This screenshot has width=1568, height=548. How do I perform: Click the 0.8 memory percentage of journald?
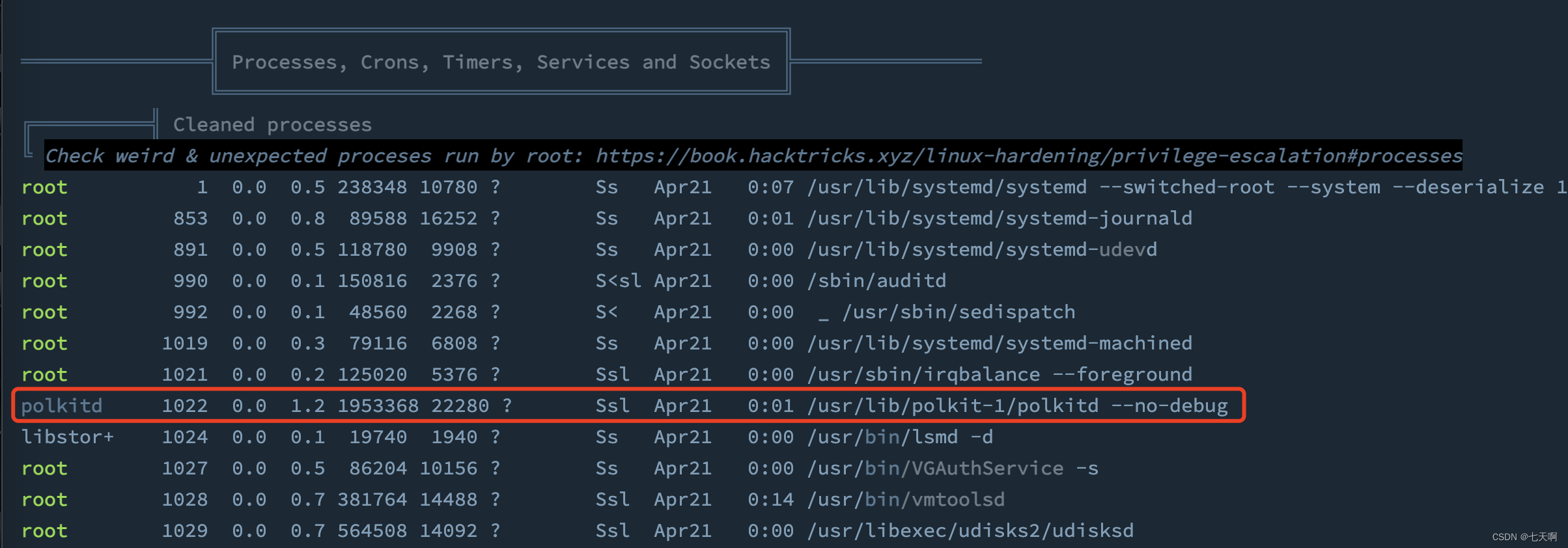(307, 219)
